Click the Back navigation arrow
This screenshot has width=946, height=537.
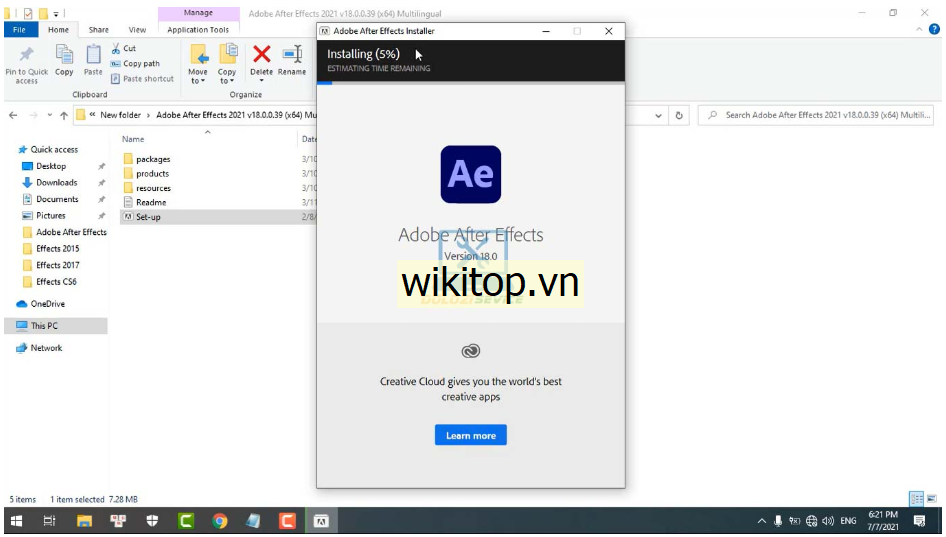click(x=13, y=115)
